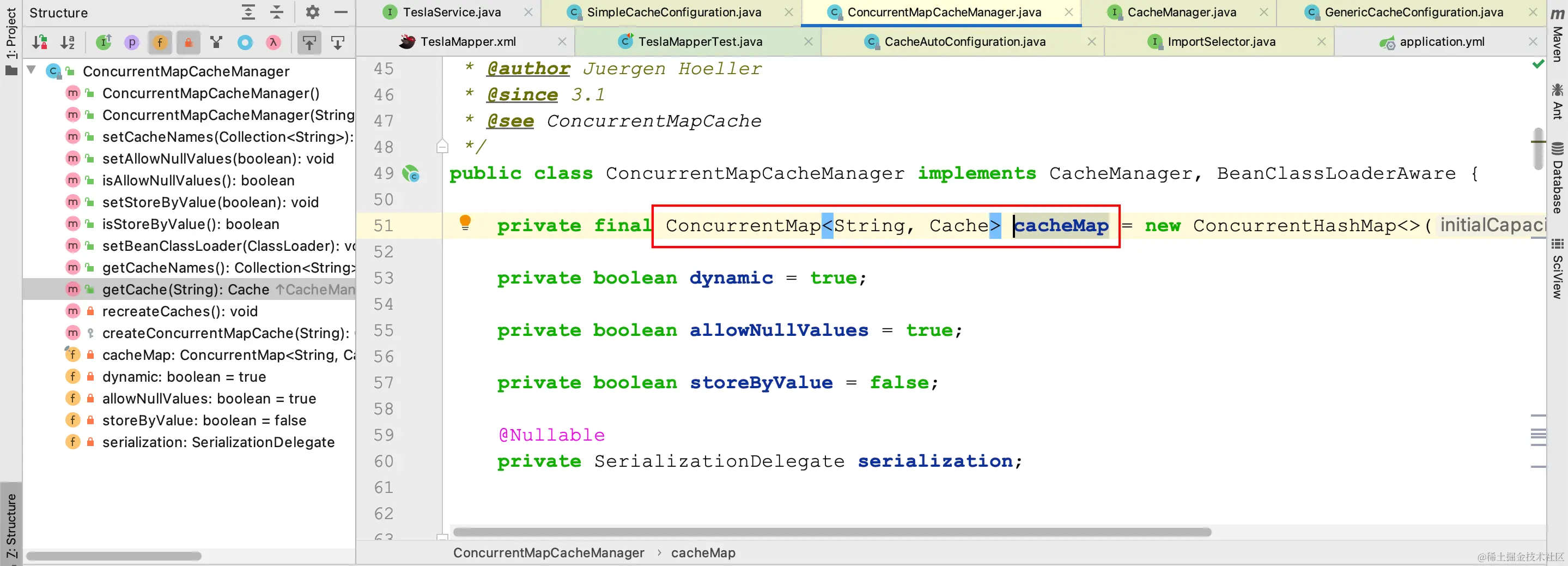Open the Project tool window stripe button
This screenshot has width=1568, height=566.
click(11, 41)
